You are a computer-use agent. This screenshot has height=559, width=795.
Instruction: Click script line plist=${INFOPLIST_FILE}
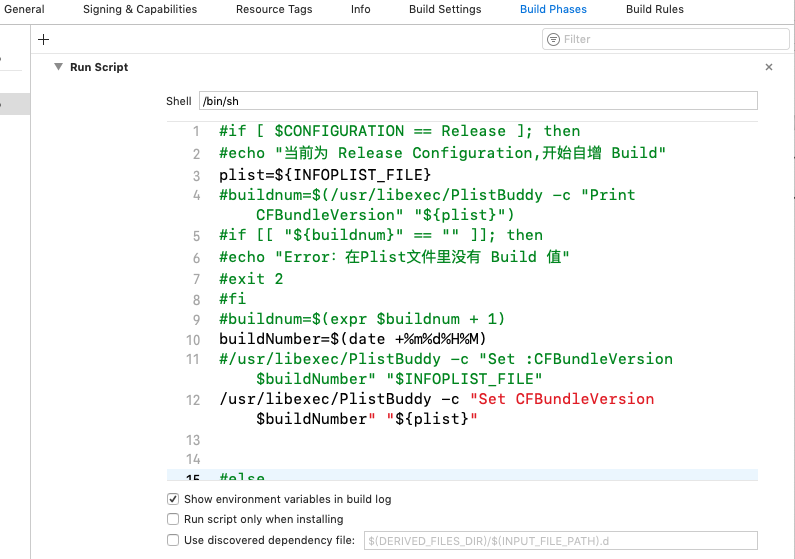tap(325, 175)
